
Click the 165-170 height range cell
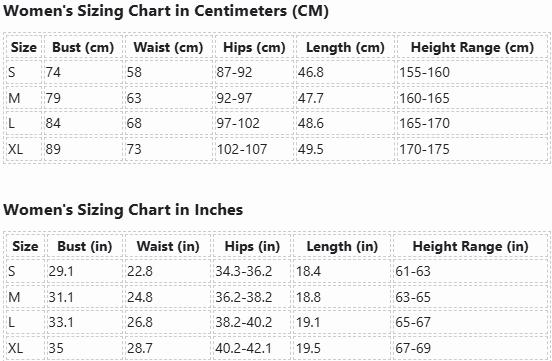[472, 123]
